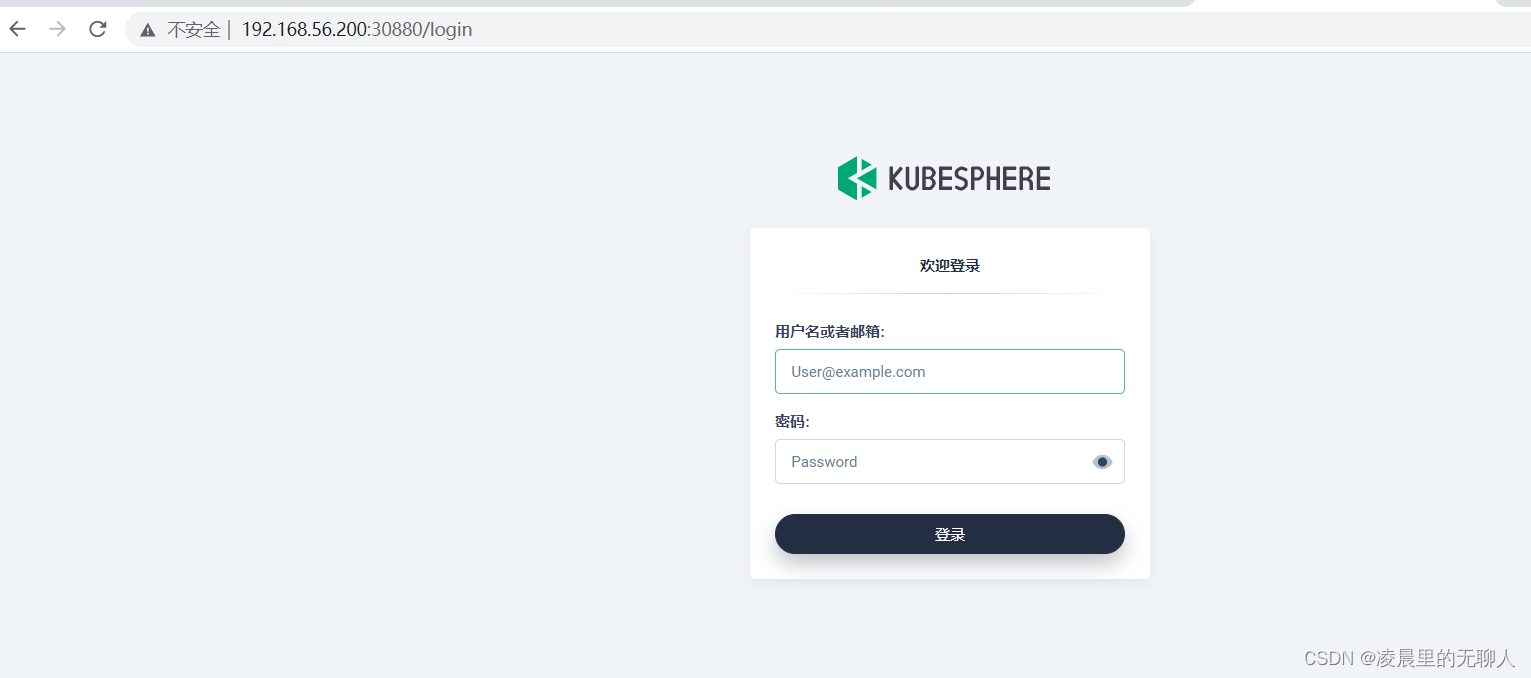Click the dark 登录 login button
Viewport: 1531px width, 678px height.
coord(949,534)
